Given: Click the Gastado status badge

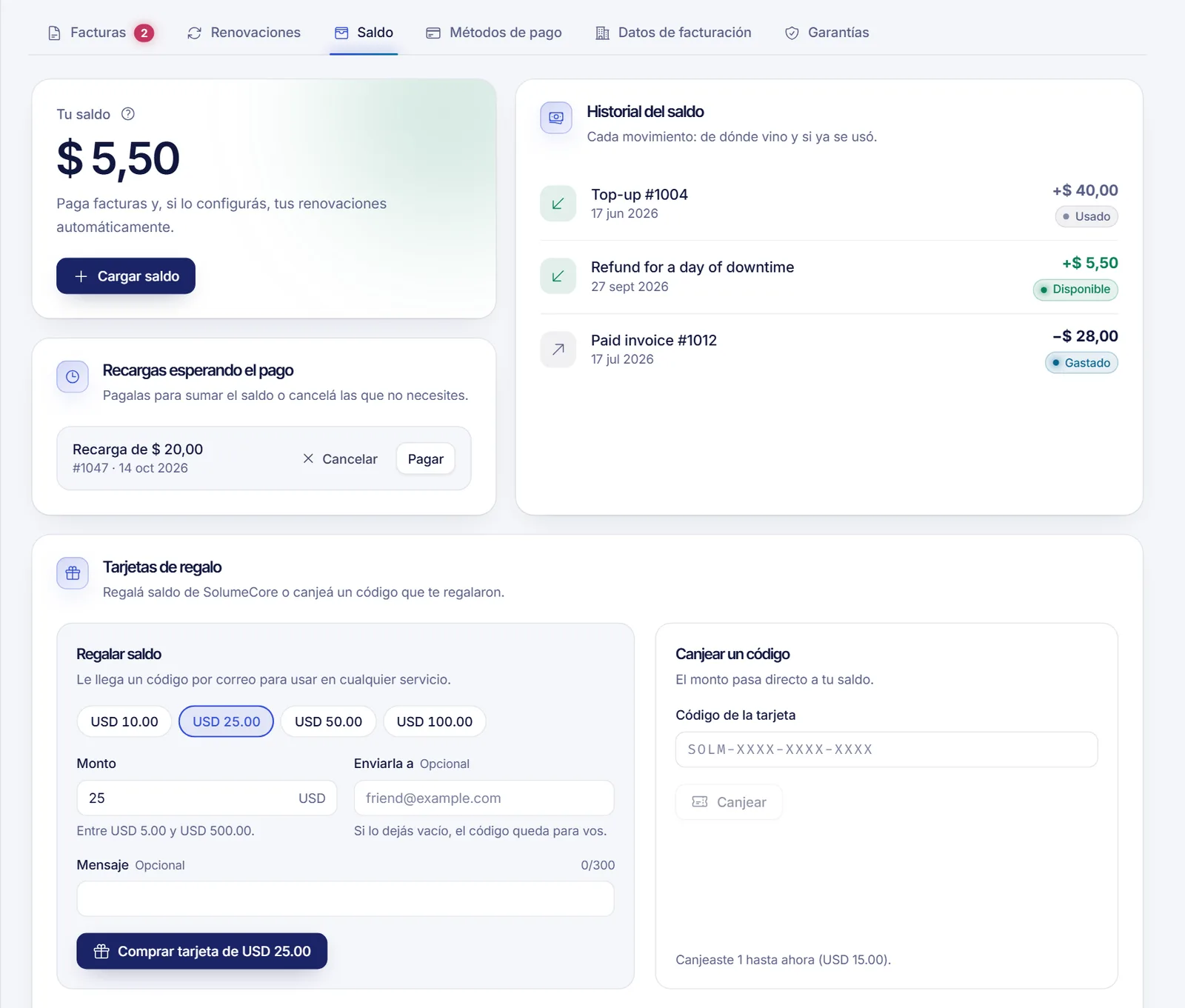Looking at the screenshot, I should [1081, 363].
